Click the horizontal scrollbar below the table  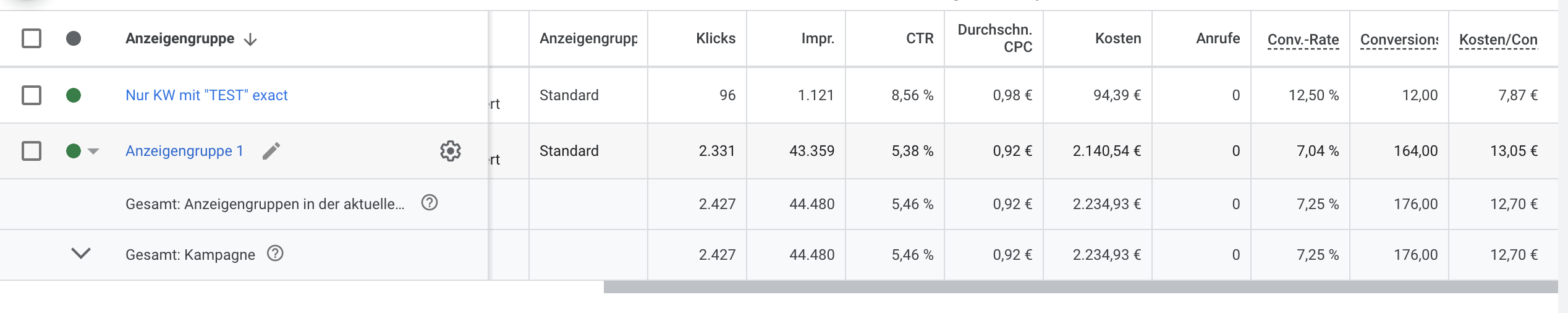pos(1080,287)
